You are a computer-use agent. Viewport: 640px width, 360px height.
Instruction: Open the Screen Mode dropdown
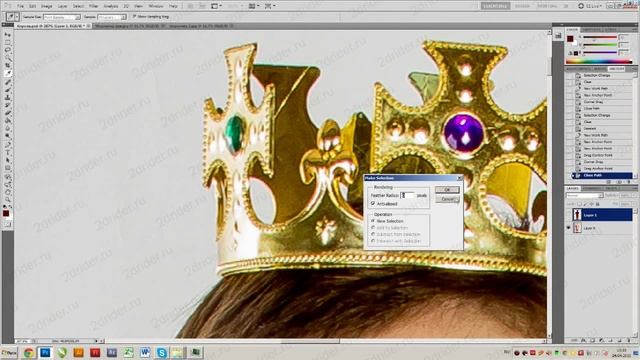[270, 6]
